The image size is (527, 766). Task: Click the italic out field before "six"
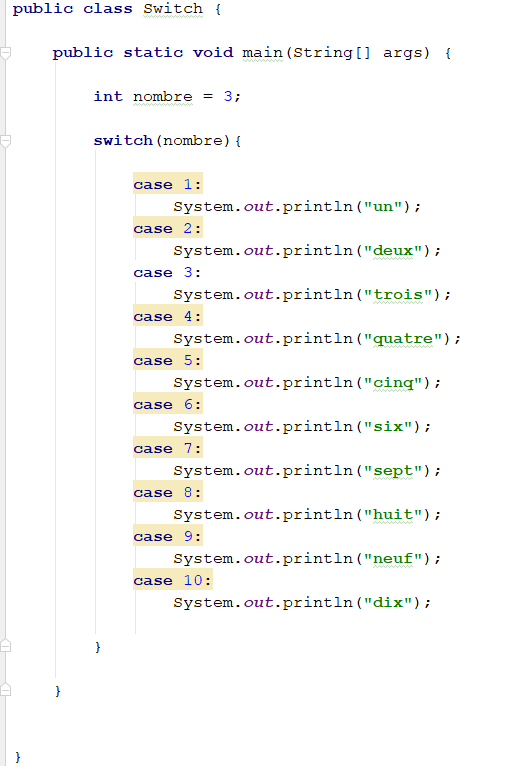(x=258, y=426)
